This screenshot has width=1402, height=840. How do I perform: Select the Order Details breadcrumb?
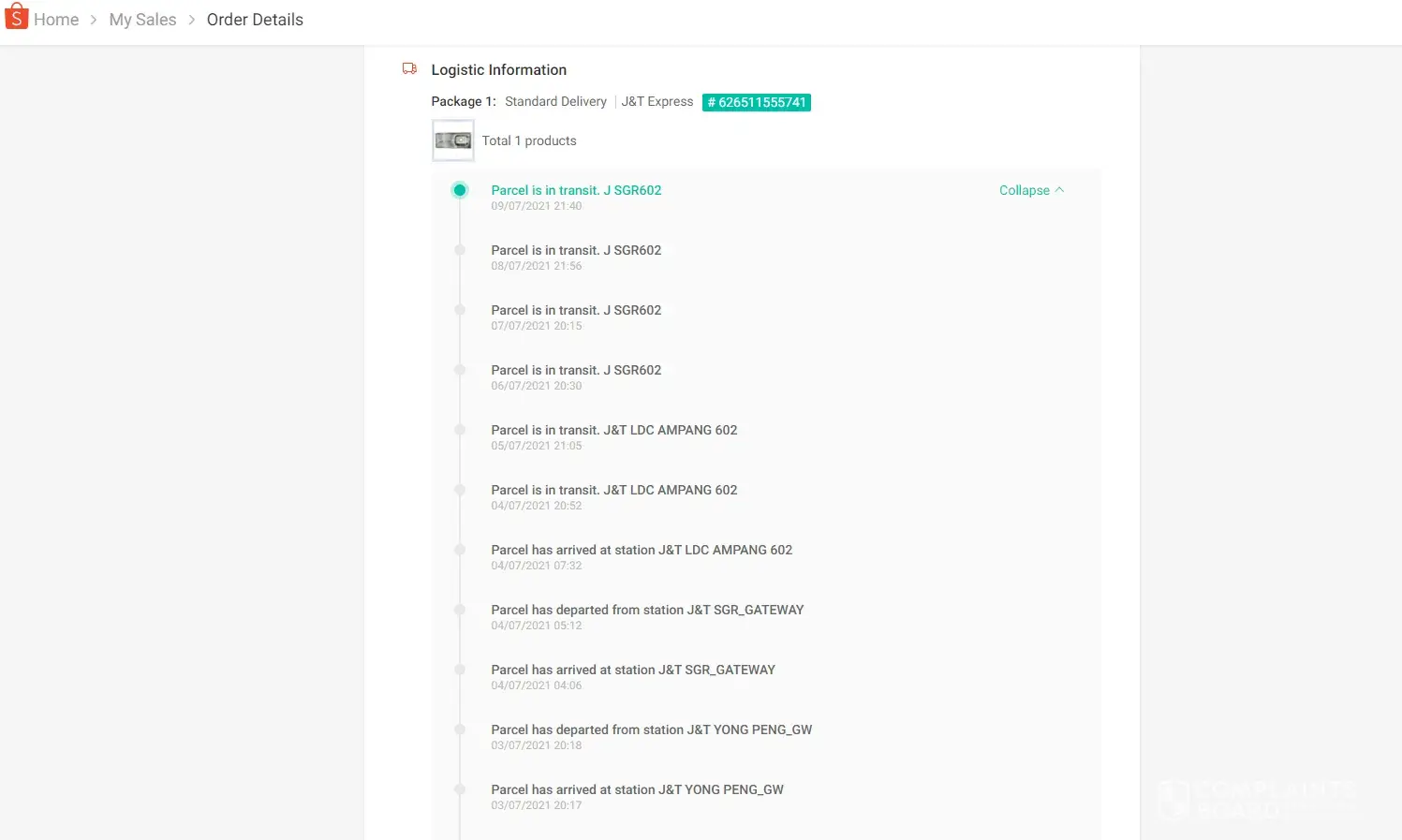[x=255, y=20]
